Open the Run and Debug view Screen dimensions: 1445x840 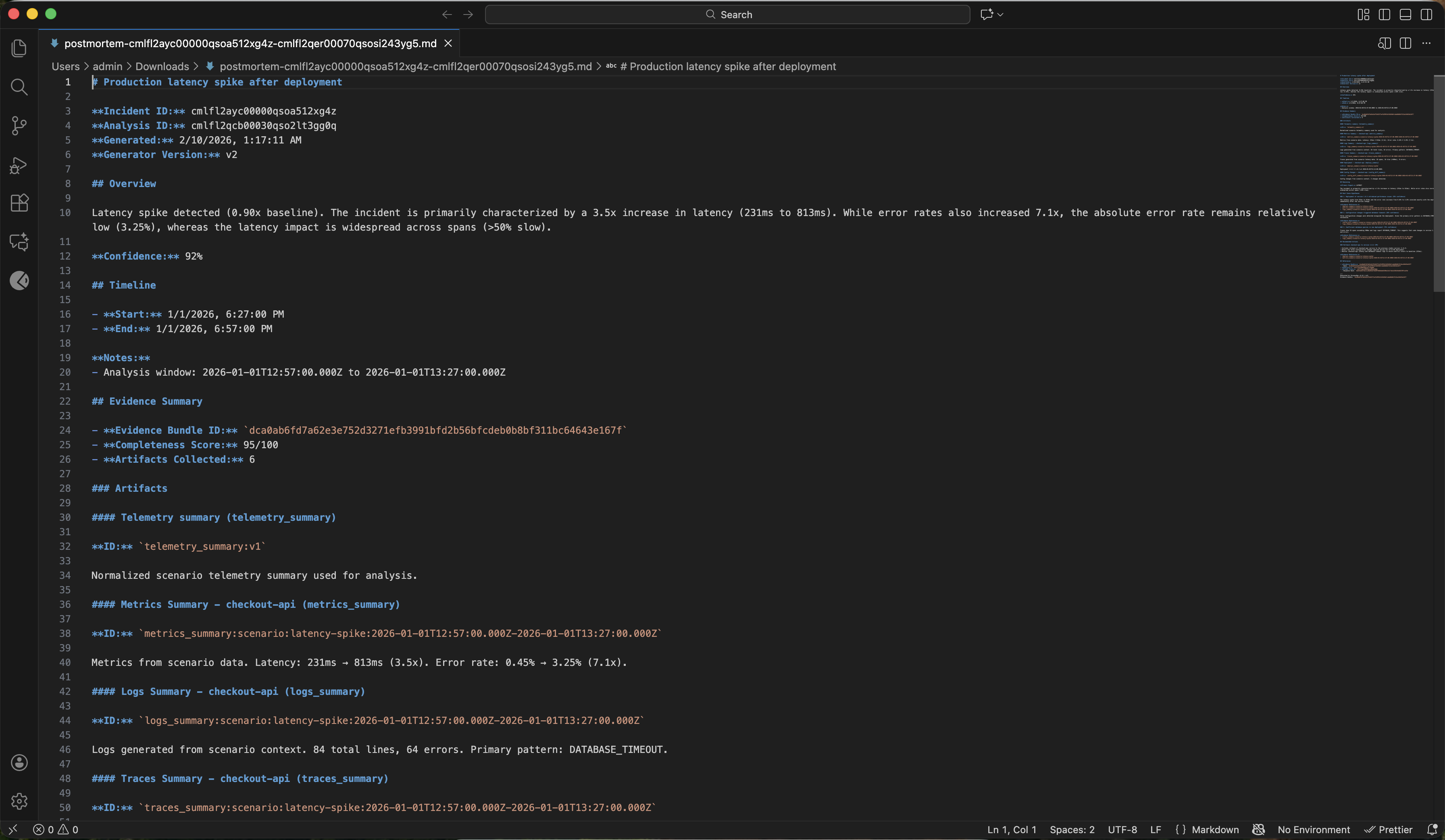coord(19,165)
